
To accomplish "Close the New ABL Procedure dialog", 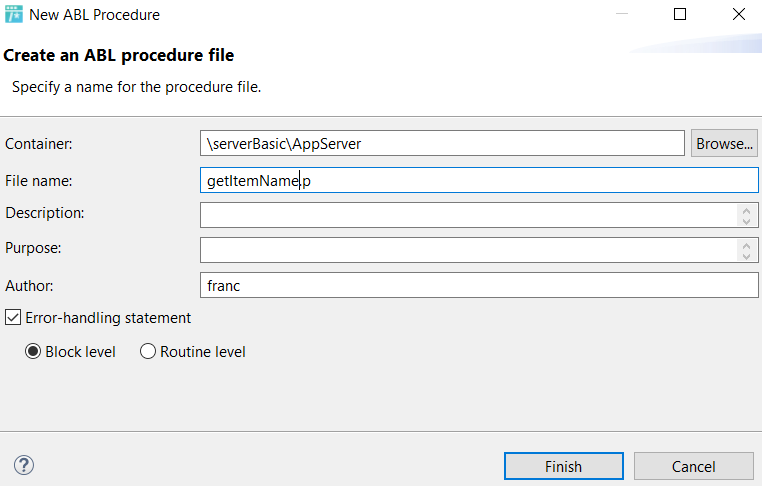I will (739, 14).
